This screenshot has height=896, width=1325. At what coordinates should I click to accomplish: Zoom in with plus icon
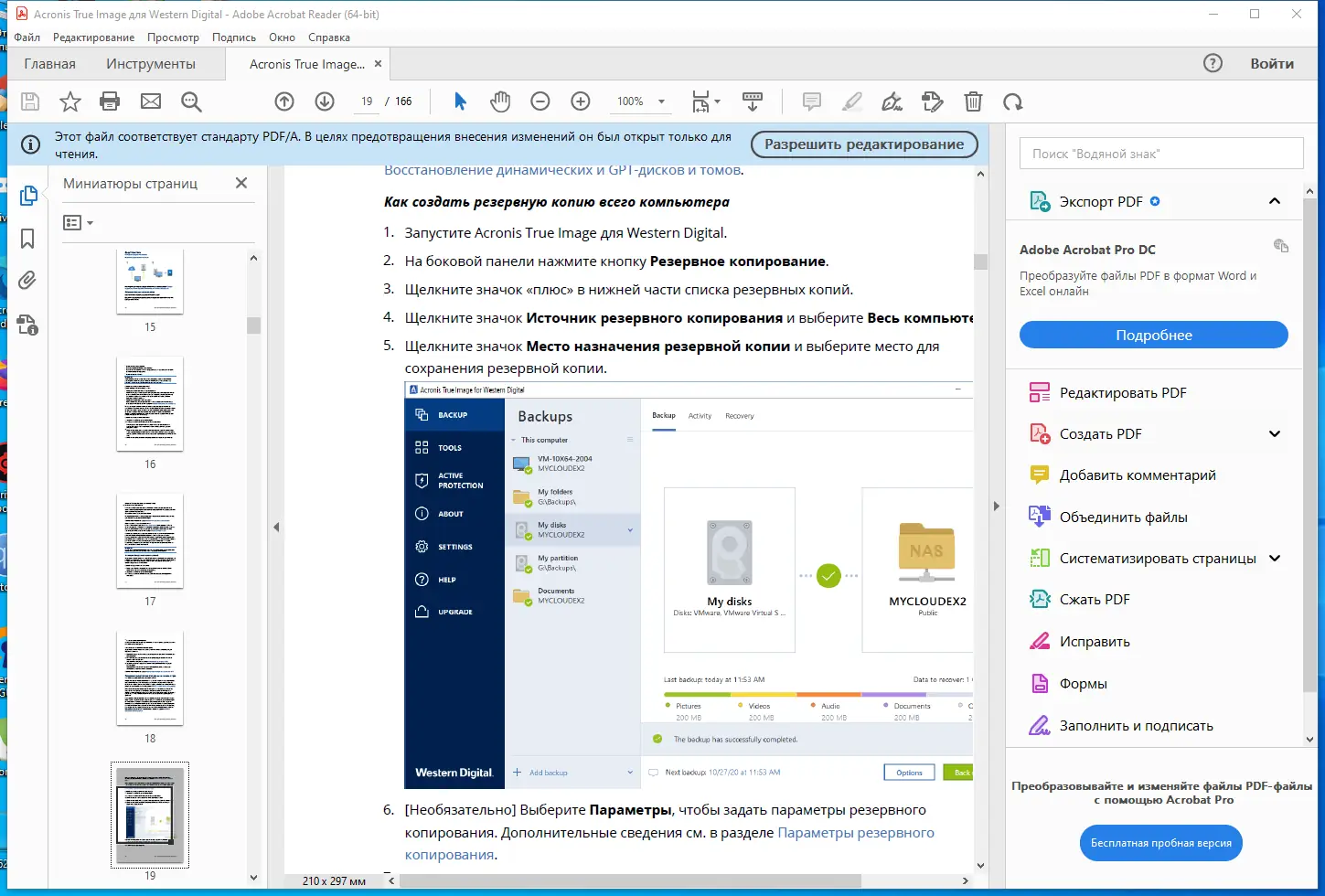581,101
